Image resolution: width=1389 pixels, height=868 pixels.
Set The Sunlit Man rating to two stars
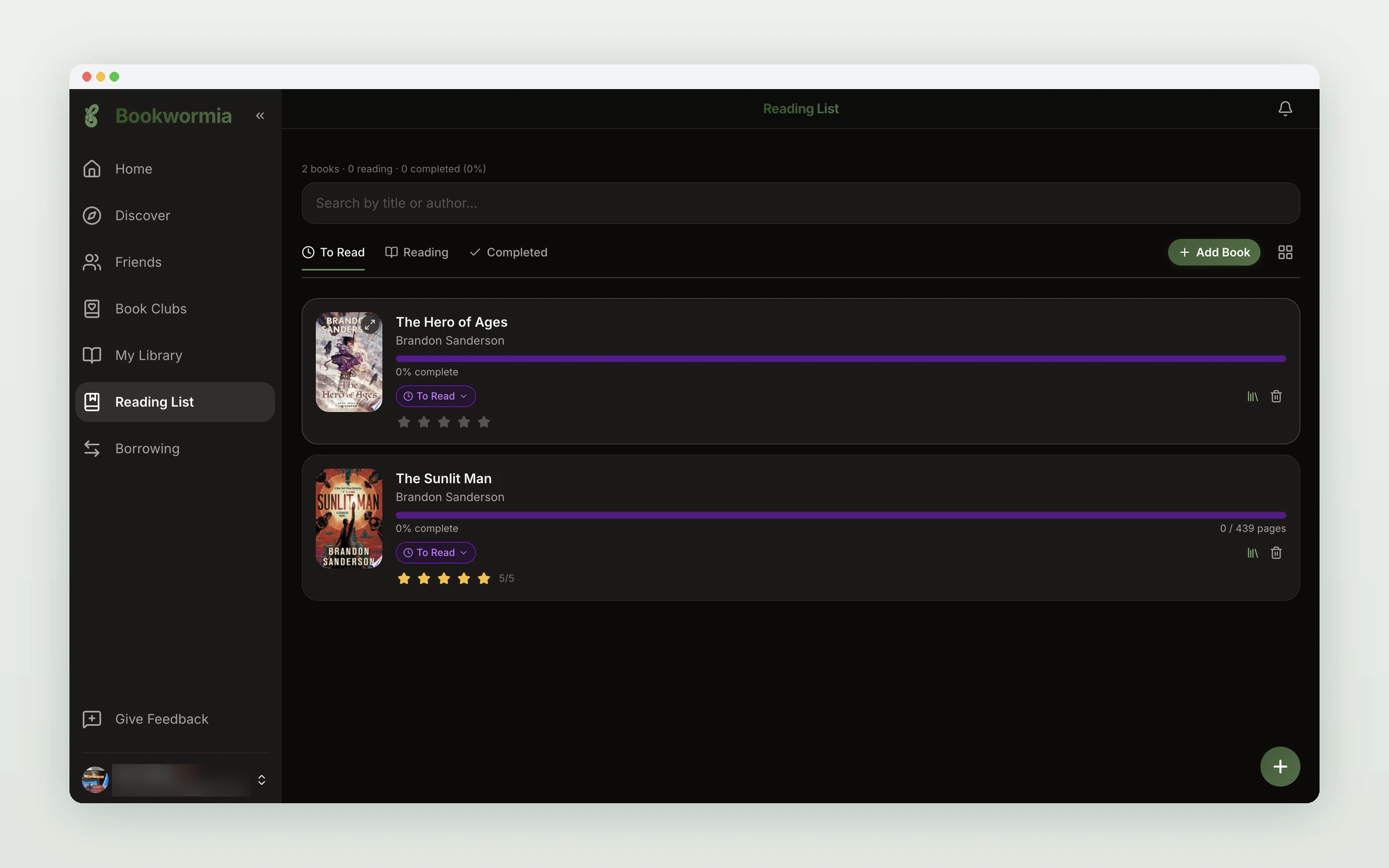[x=424, y=578]
